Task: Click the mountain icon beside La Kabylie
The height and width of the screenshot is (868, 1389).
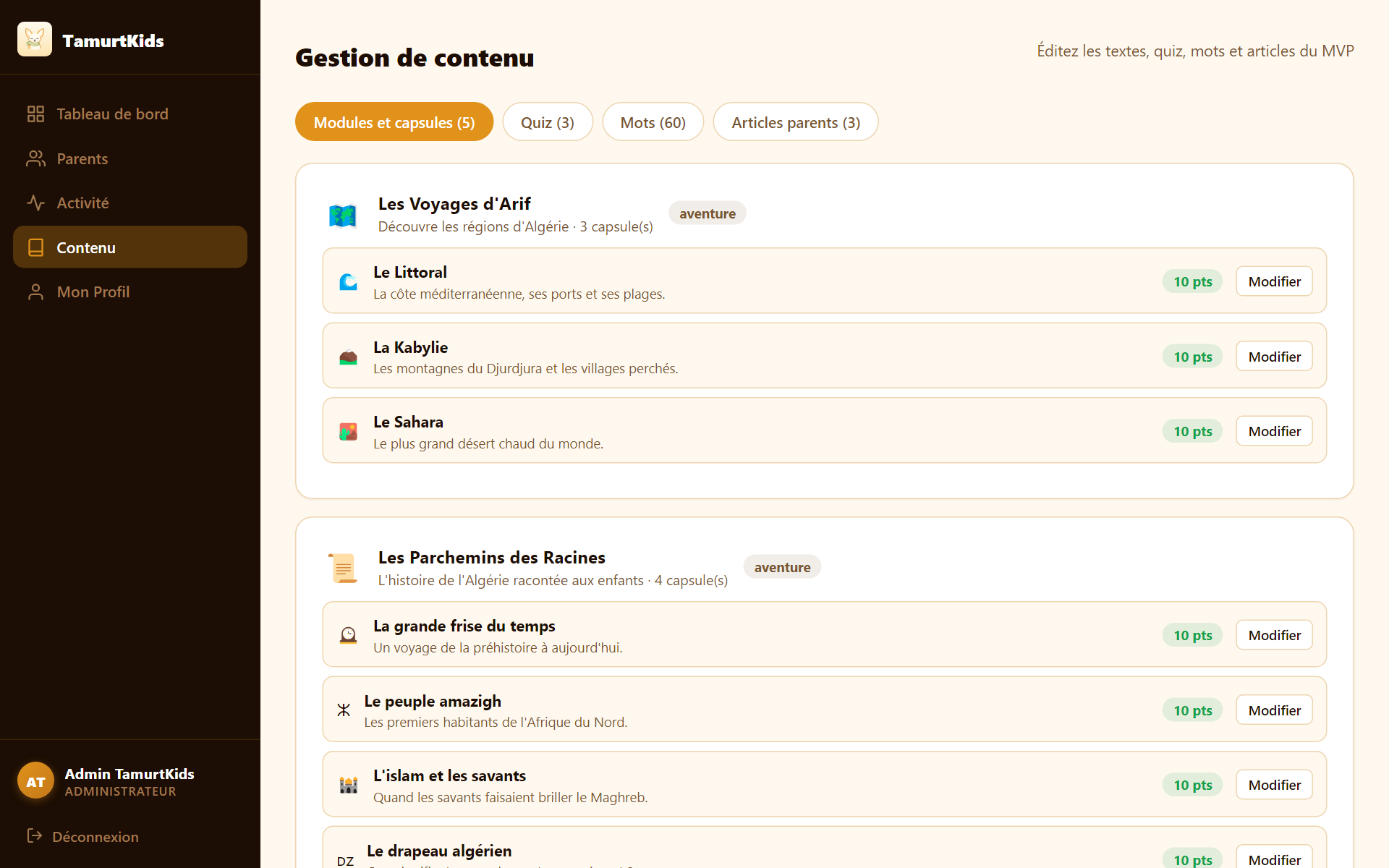Action: click(348, 357)
